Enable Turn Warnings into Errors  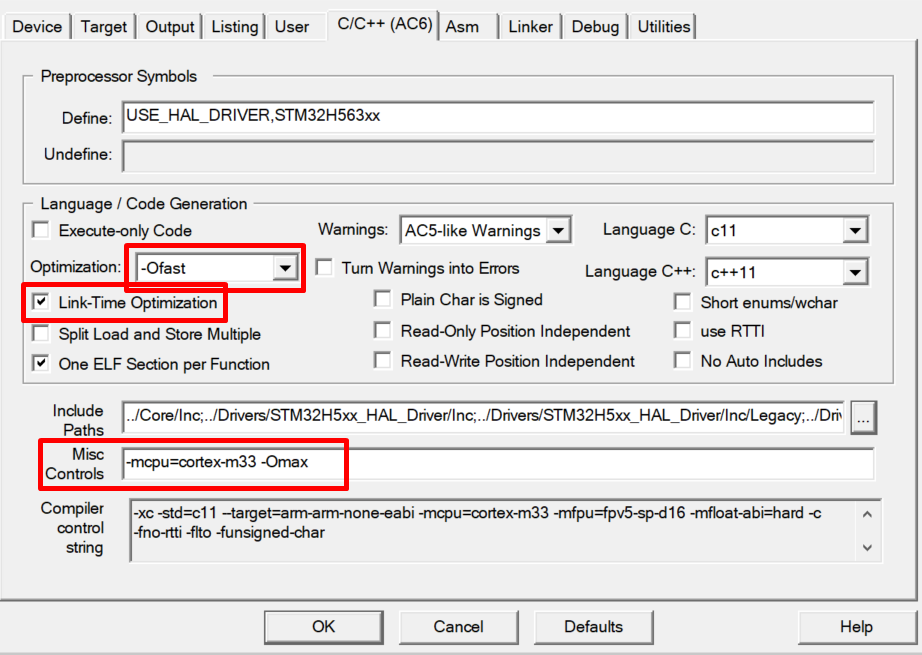(x=324, y=267)
